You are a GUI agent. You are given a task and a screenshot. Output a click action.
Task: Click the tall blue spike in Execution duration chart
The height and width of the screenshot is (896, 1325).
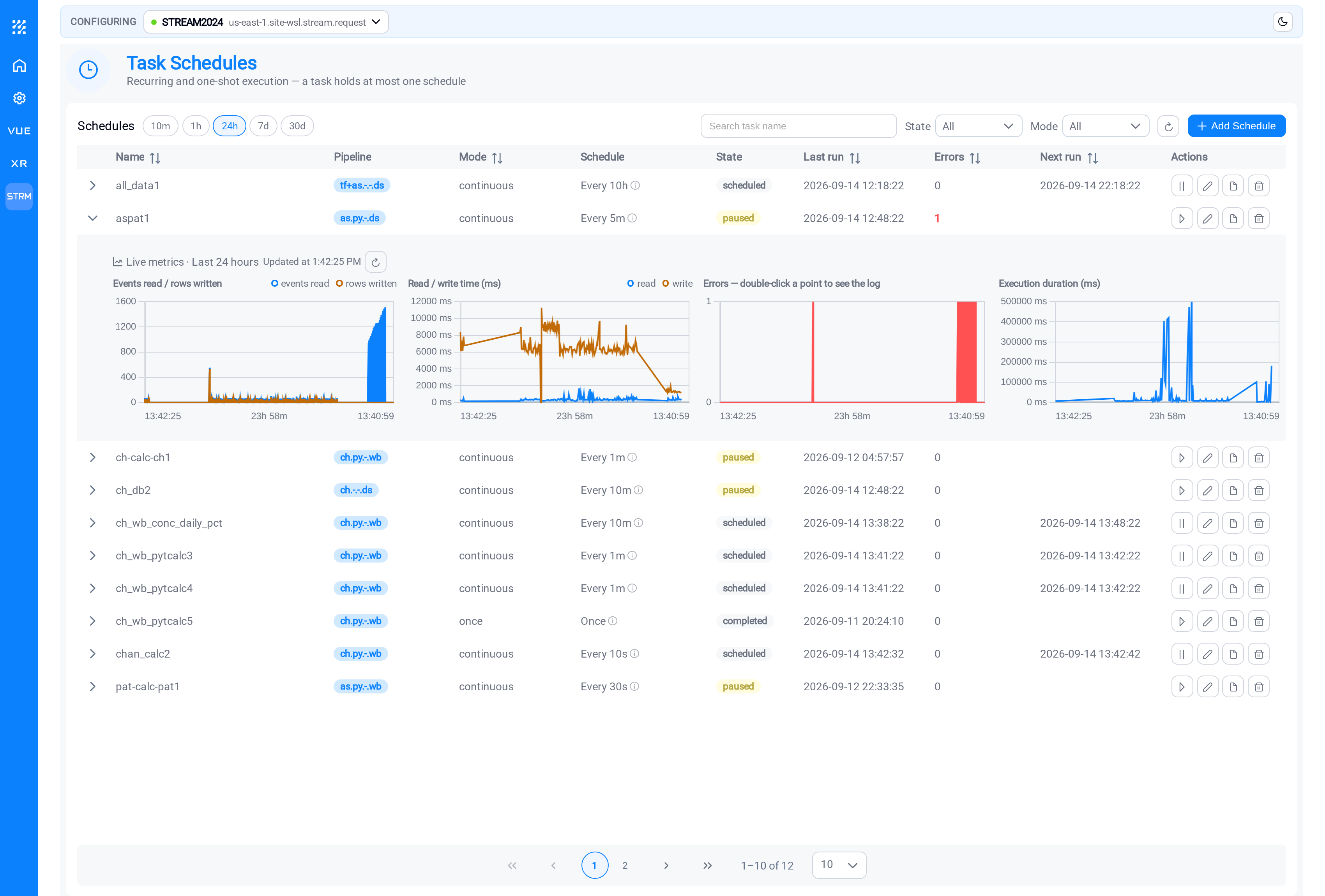(1191, 352)
